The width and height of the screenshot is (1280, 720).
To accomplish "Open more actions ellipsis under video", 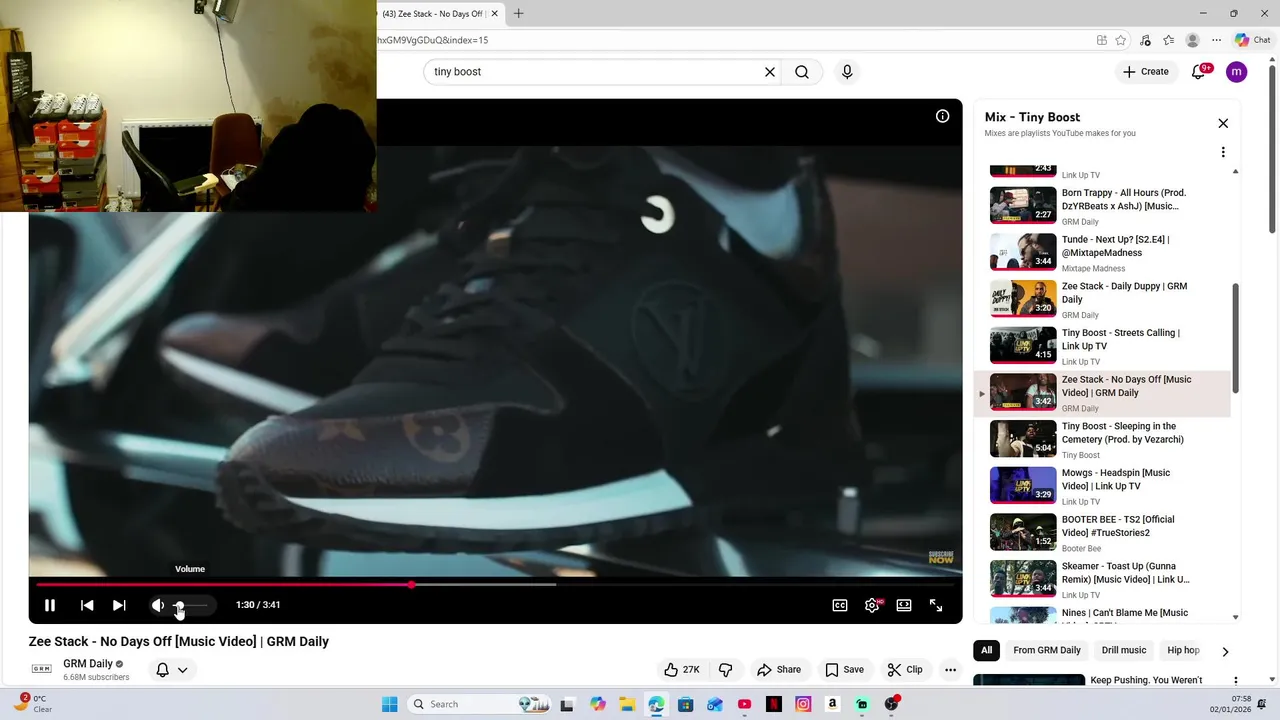I will (951, 670).
